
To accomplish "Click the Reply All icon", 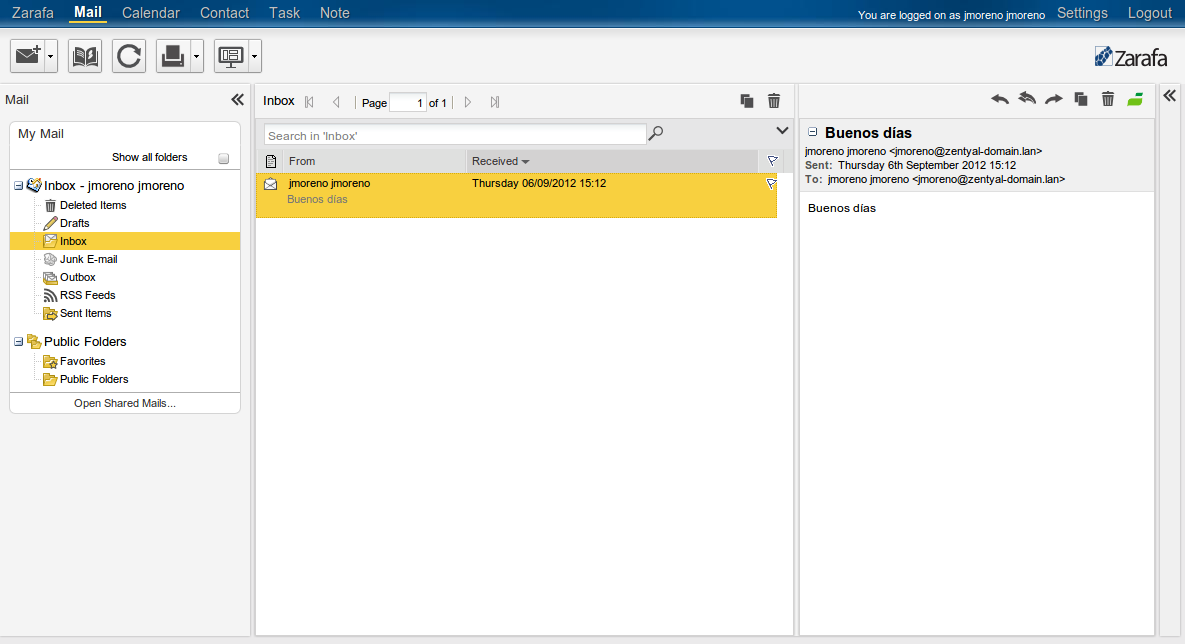I will click(x=1027, y=98).
